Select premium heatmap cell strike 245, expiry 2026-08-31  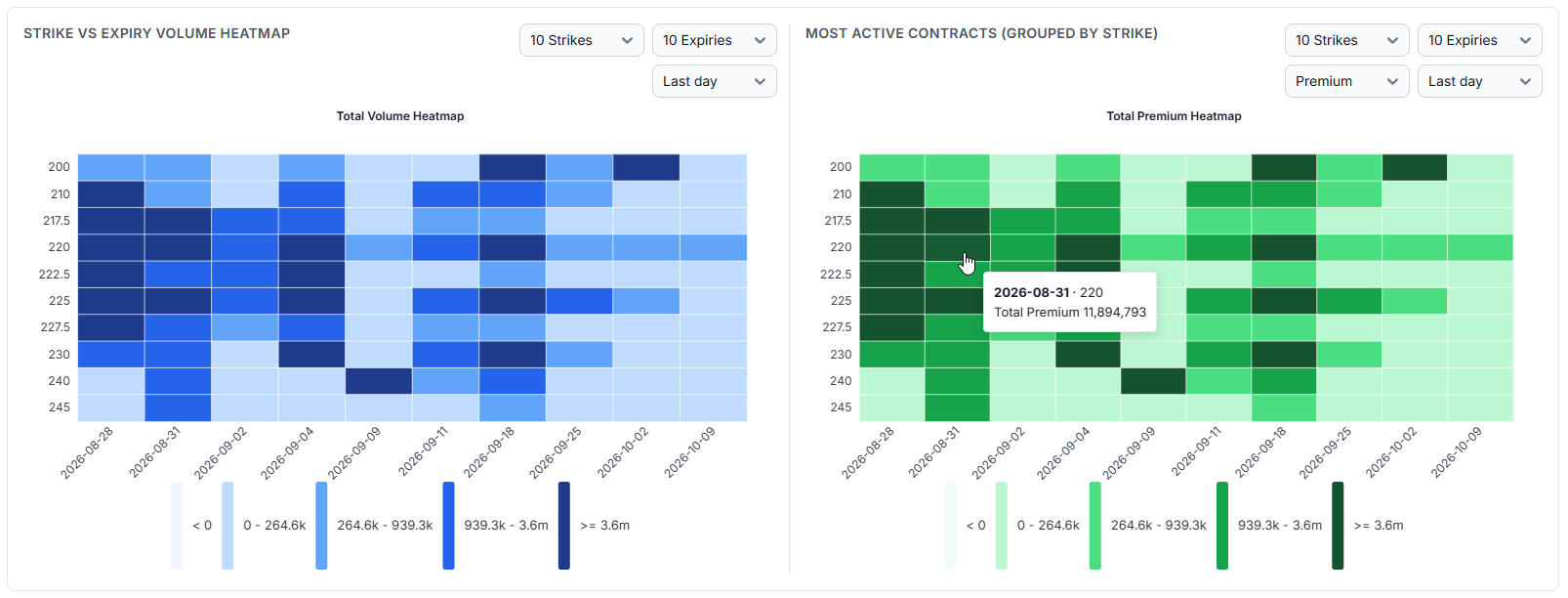tap(957, 407)
